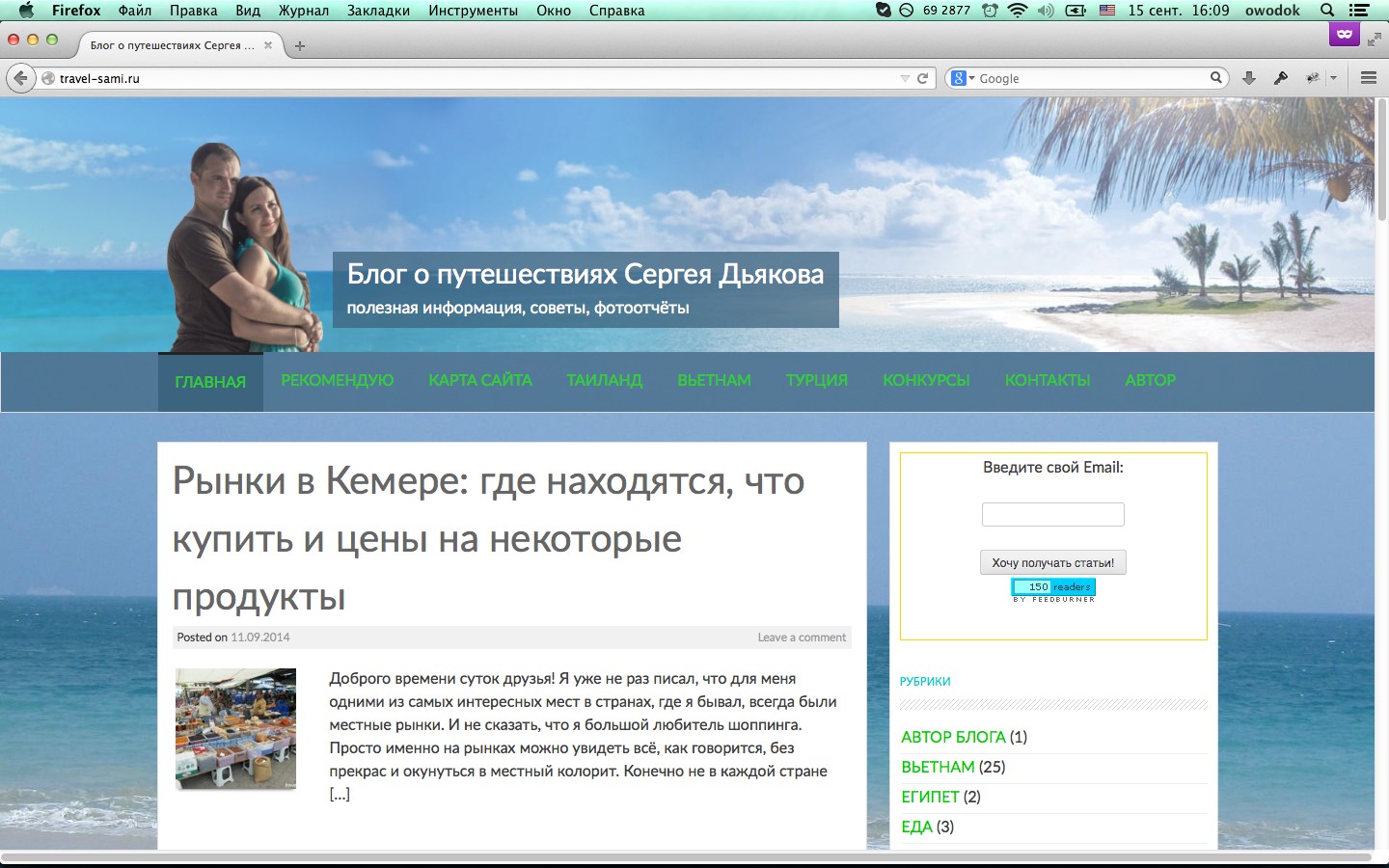Open the Окно menu
Screen dimensions: 1389x868
pos(554,11)
